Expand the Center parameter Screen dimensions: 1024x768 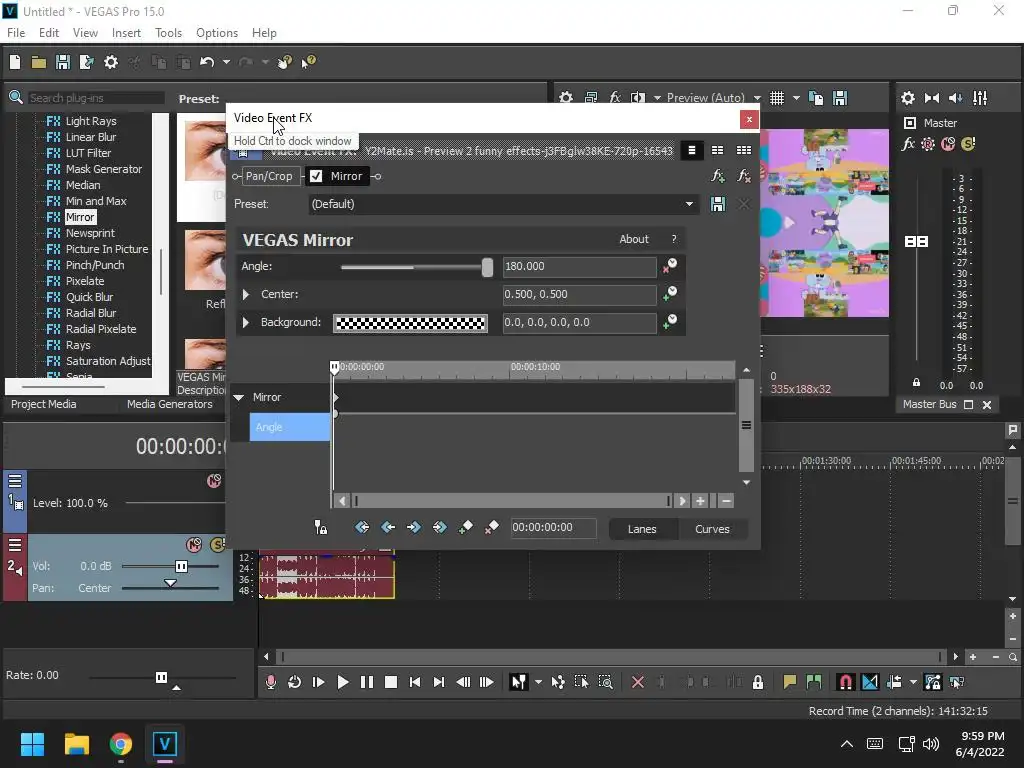(246, 295)
